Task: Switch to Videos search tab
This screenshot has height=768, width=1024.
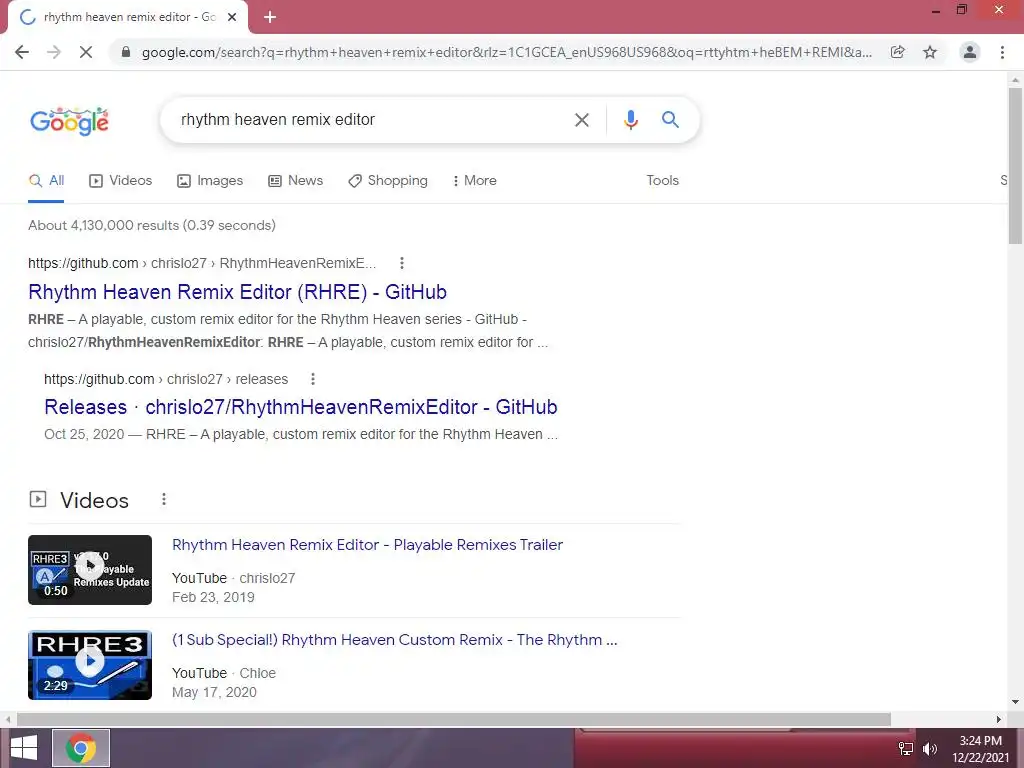Action: point(121,181)
